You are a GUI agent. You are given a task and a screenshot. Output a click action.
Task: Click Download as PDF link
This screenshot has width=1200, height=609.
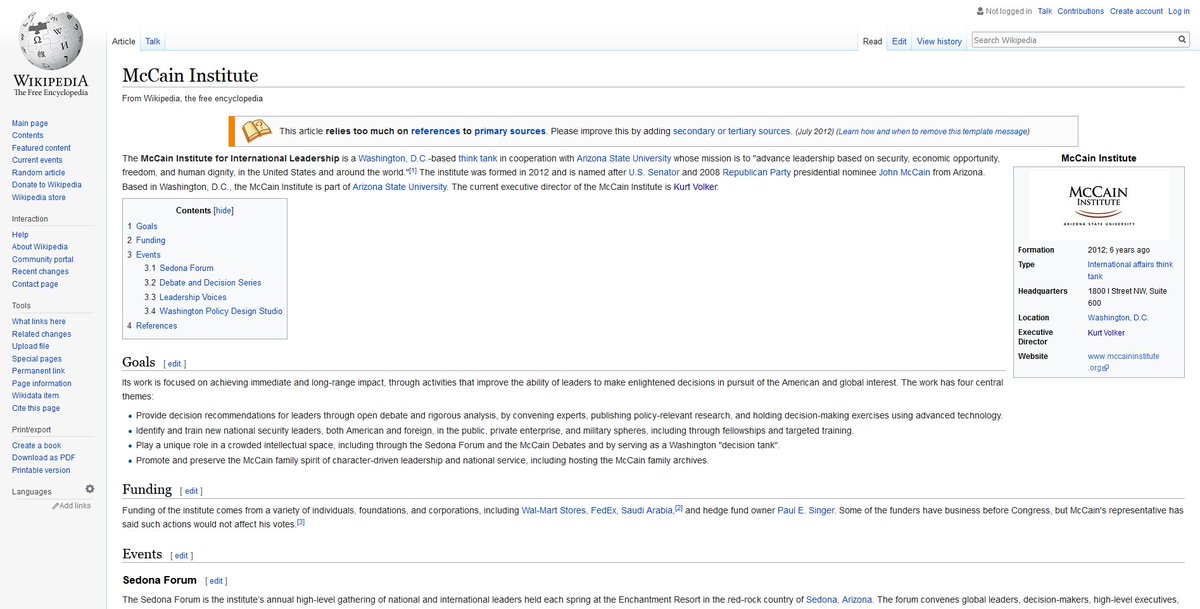(x=43, y=458)
